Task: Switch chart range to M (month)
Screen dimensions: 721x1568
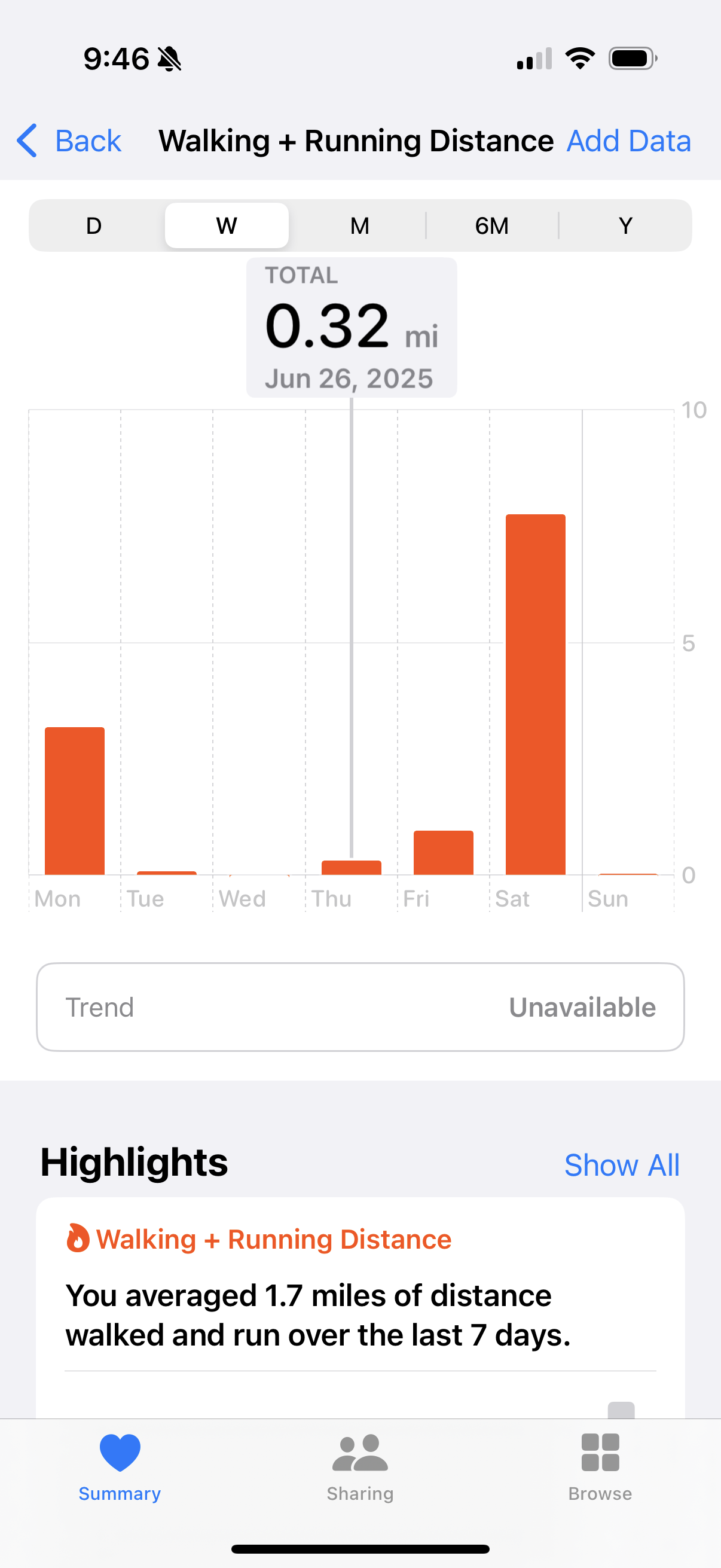Action: pyautogui.click(x=359, y=226)
